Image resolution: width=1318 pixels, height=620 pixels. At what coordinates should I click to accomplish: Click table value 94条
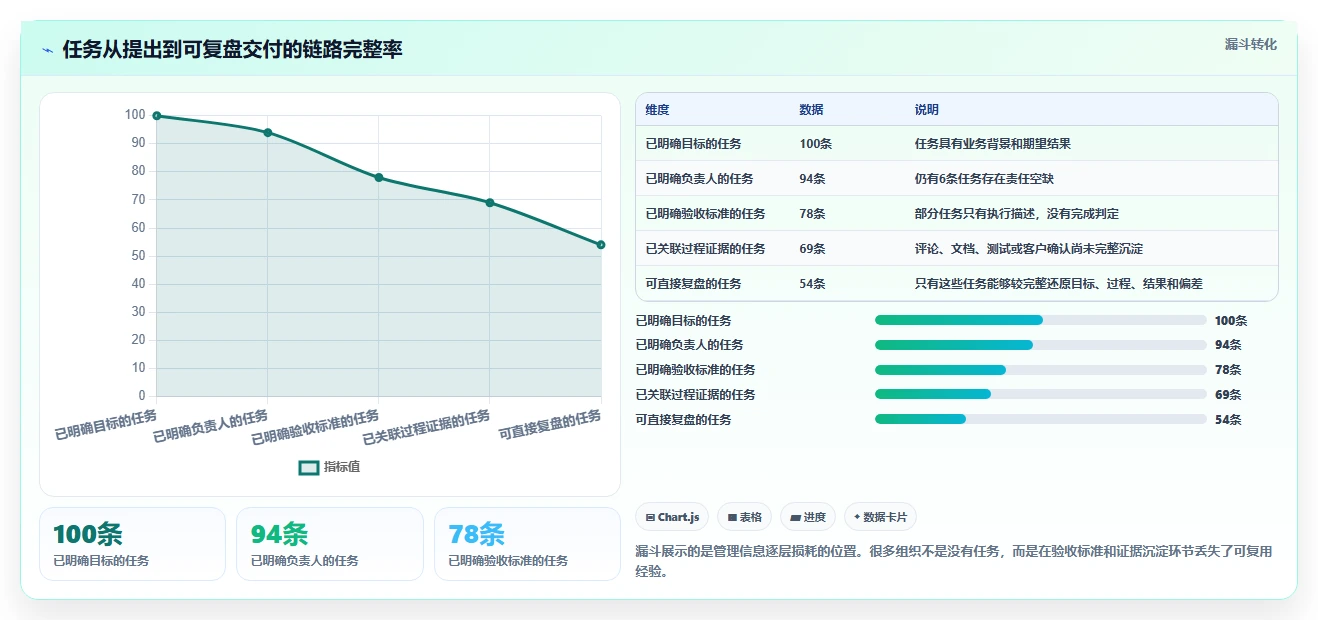813,179
